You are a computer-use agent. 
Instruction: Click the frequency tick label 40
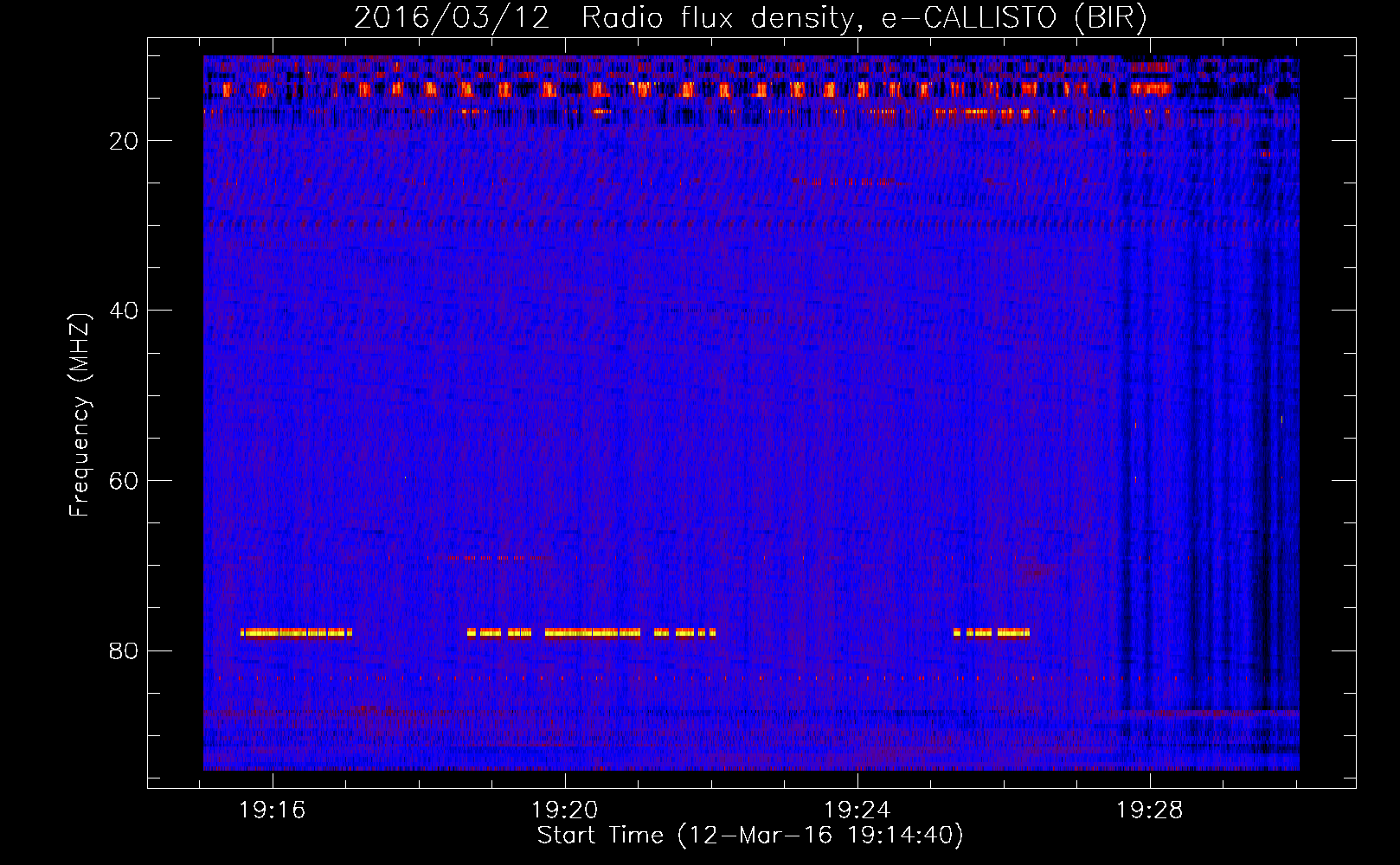[124, 311]
